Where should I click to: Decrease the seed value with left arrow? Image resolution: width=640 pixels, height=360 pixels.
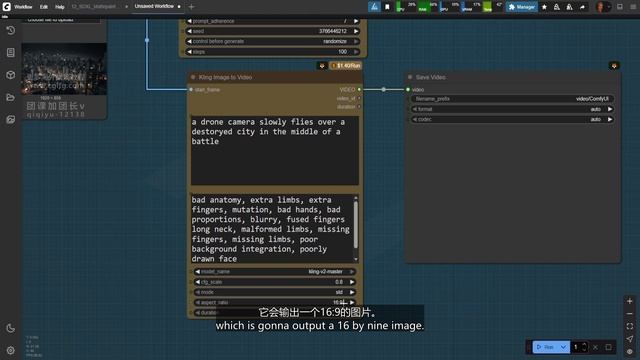click(x=189, y=31)
